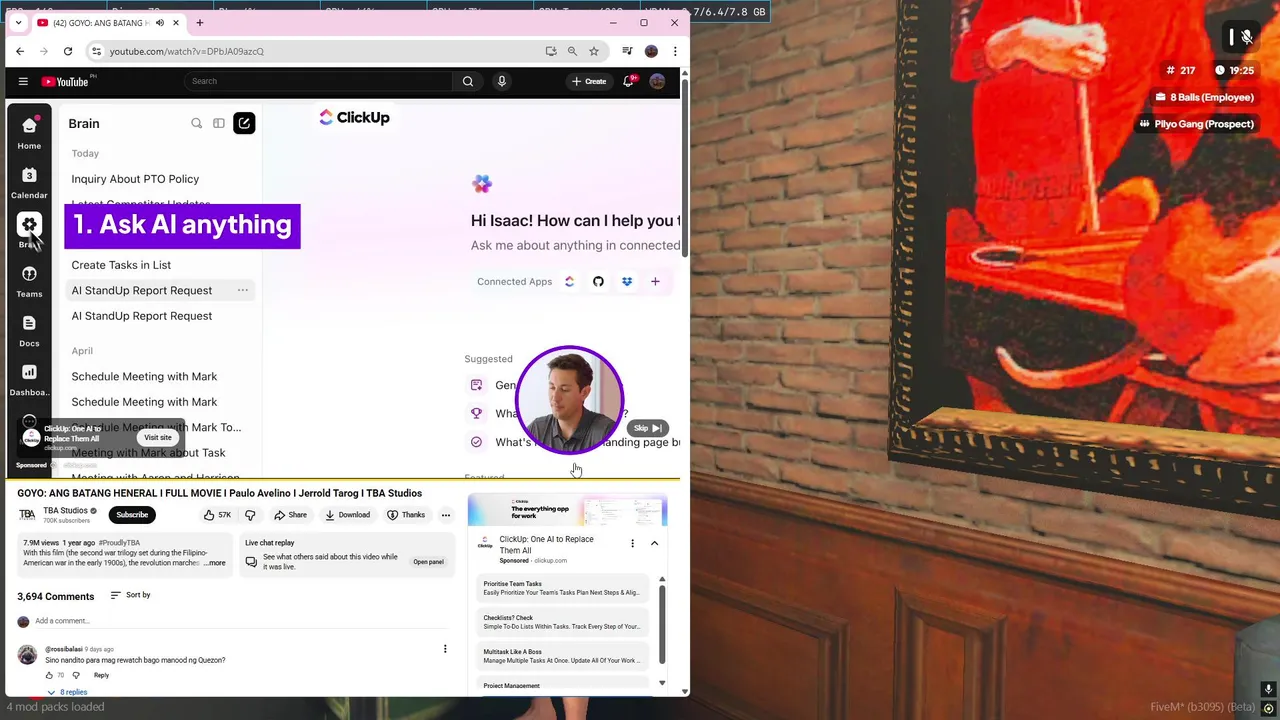Click the Add a comment field

click(x=240, y=621)
